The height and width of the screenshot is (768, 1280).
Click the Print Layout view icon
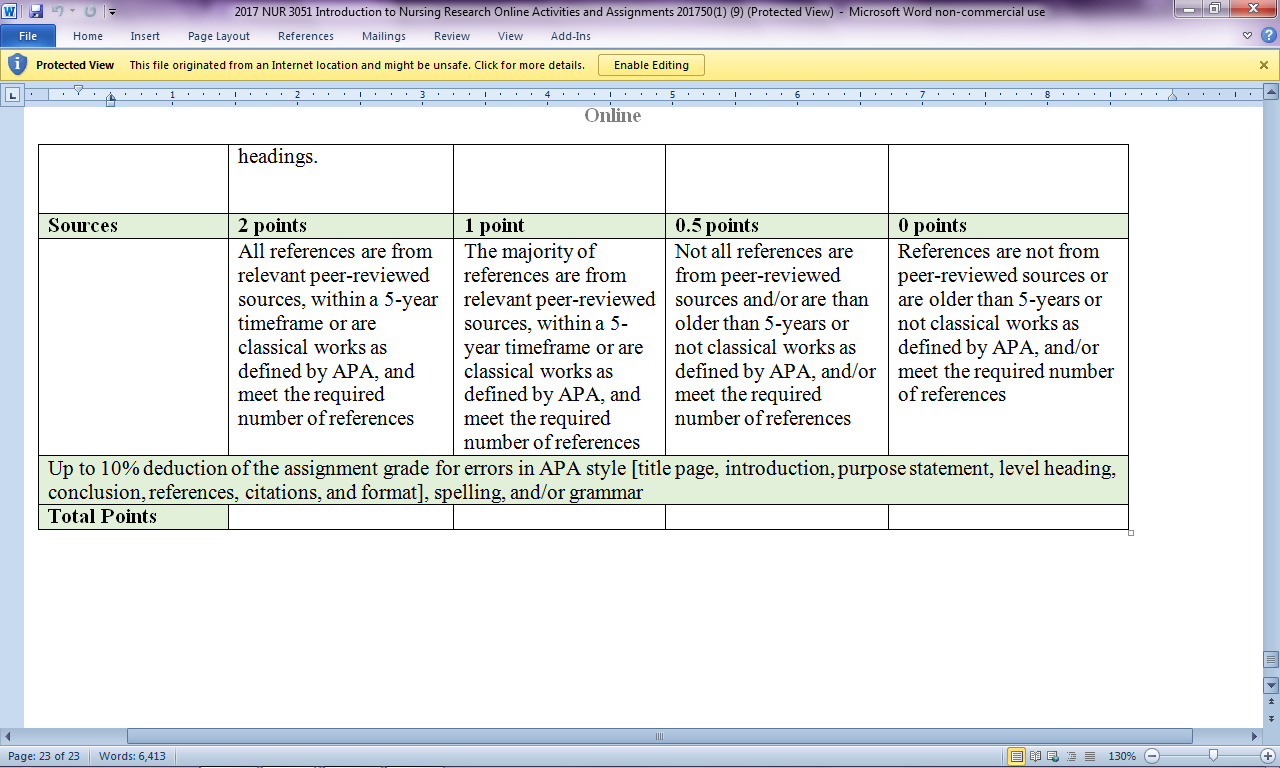[x=1017, y=756]
